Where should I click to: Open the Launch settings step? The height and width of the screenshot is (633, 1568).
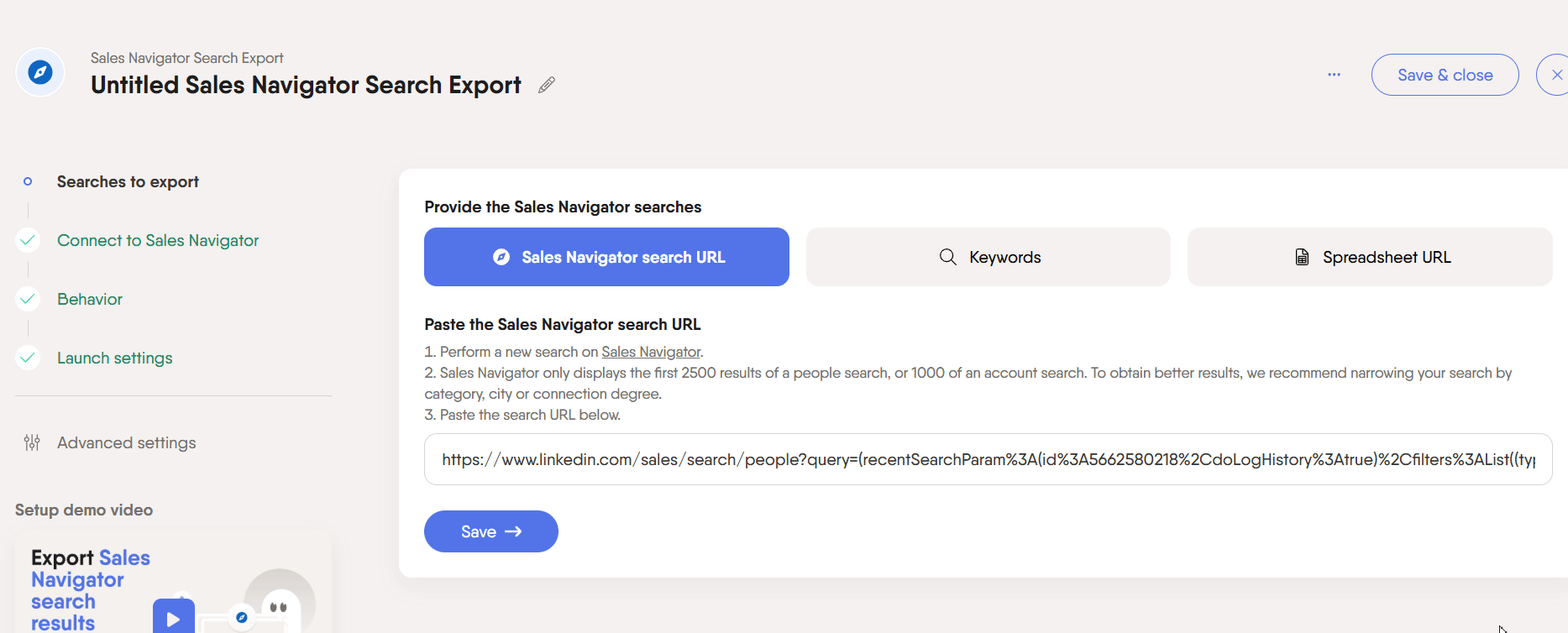(115, 358)
